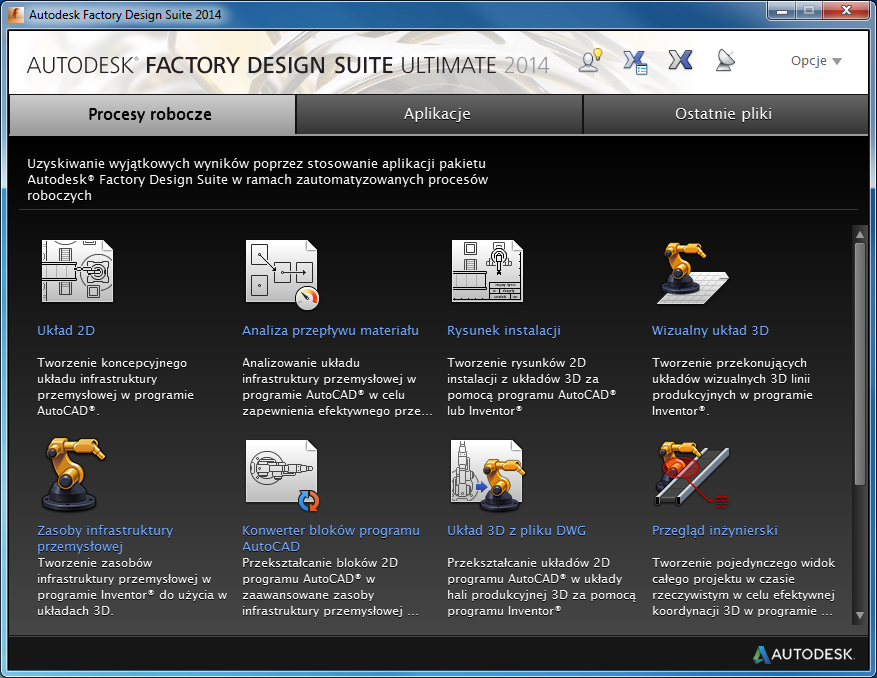Viewport: 877px width, 678px height.
Task: Open the Układ 3D z pliku DWG icon
Action: point(487,475)
